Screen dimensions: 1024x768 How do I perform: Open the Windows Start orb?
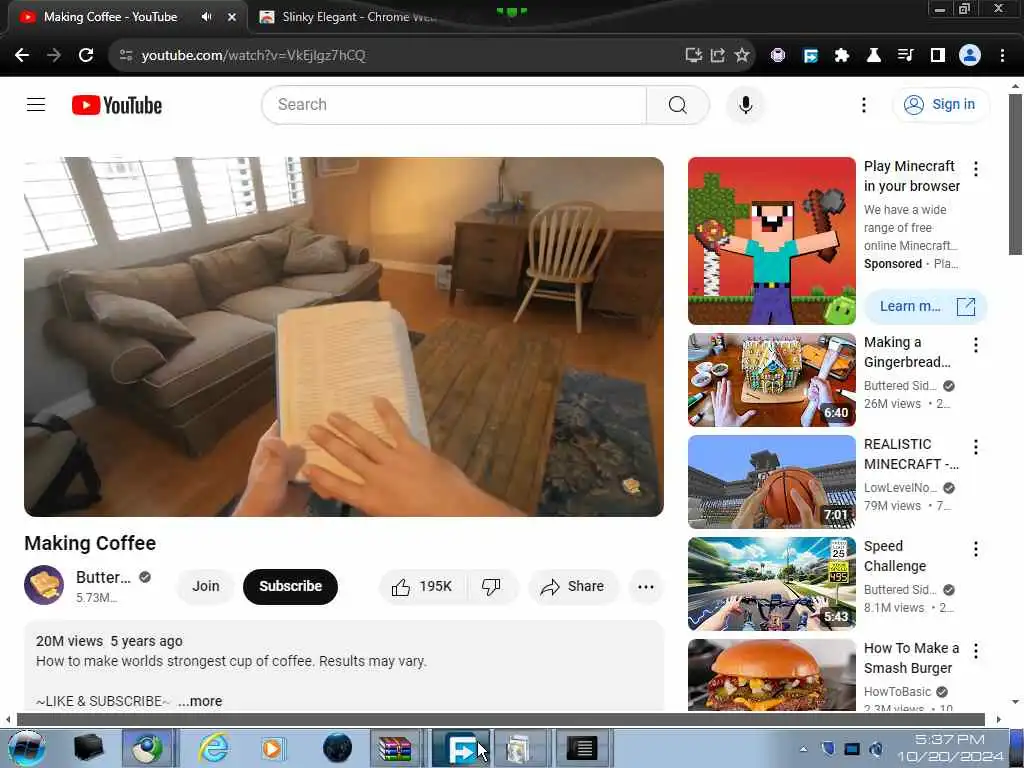click(26, 748)
